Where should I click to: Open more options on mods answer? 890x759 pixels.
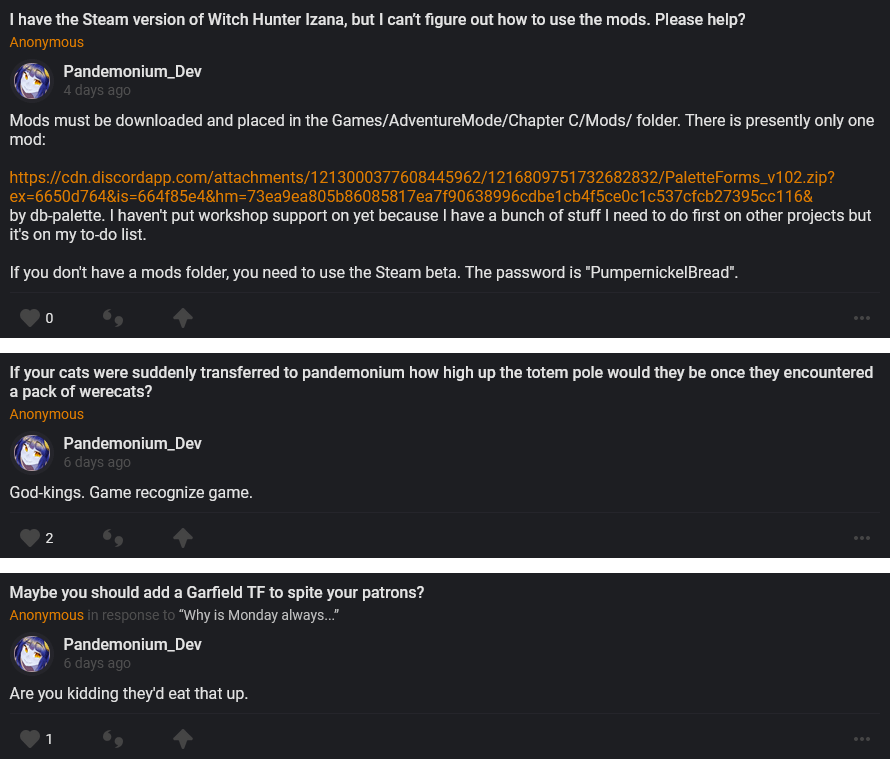coord(862,318)
